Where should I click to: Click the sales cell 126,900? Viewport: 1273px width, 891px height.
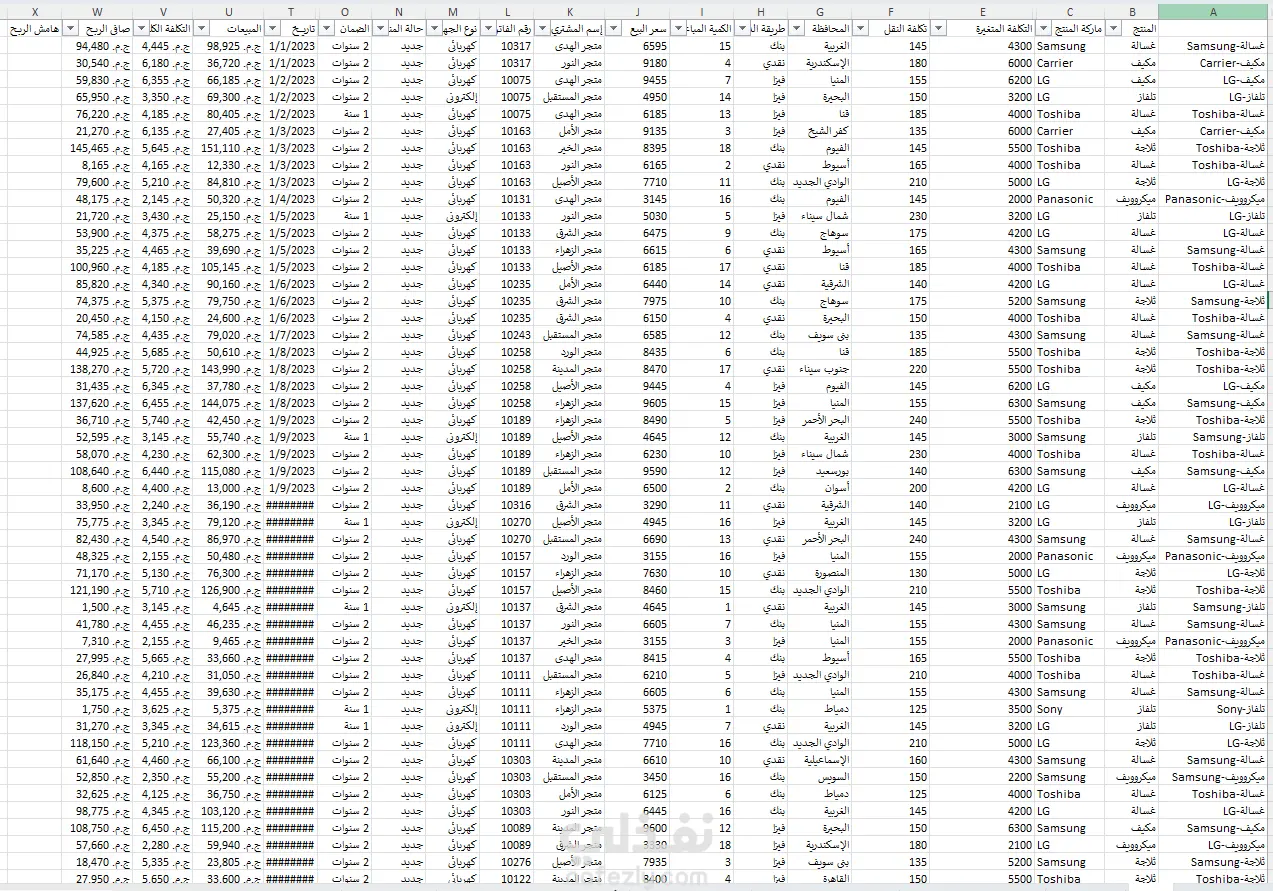229,590
